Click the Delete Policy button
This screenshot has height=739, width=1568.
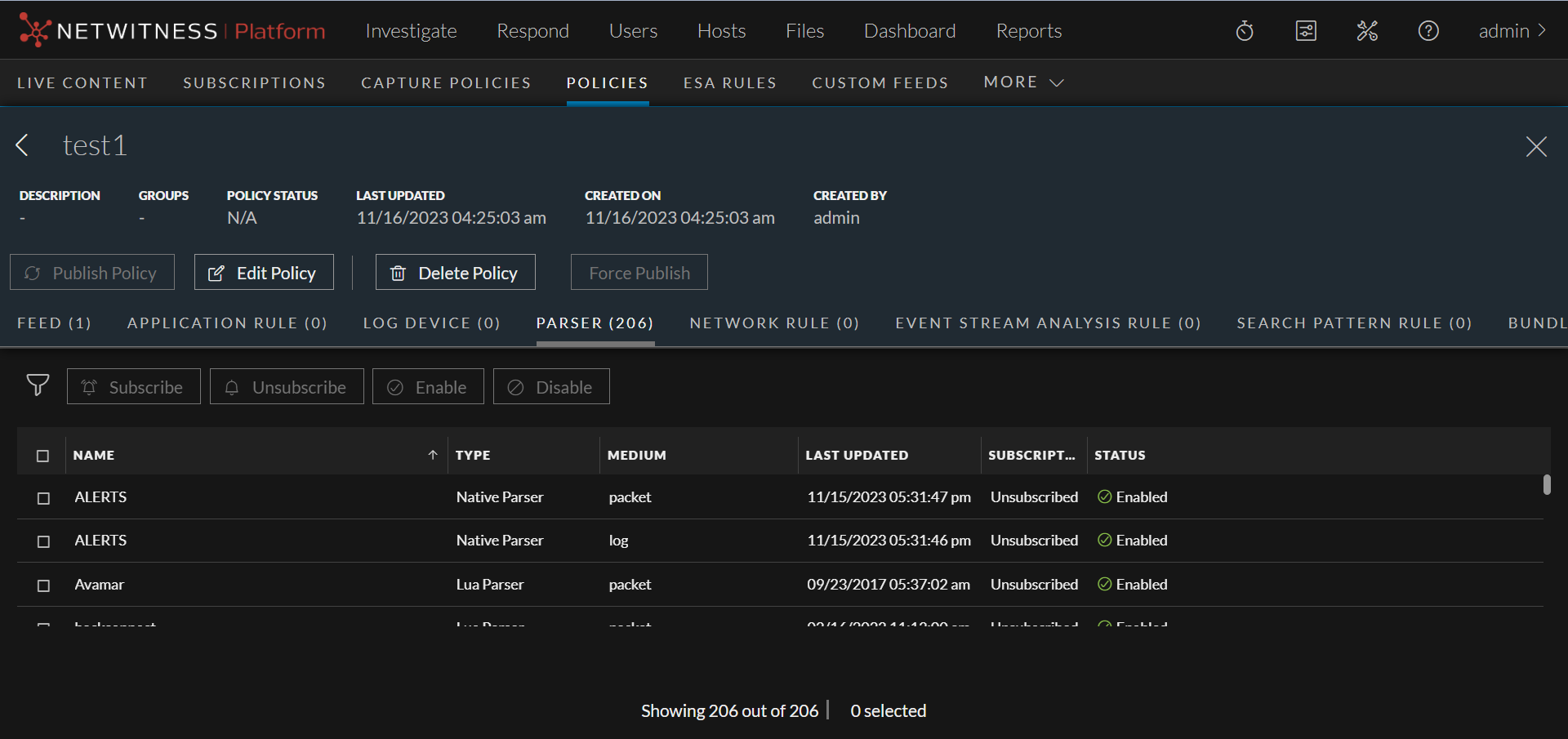455,273
